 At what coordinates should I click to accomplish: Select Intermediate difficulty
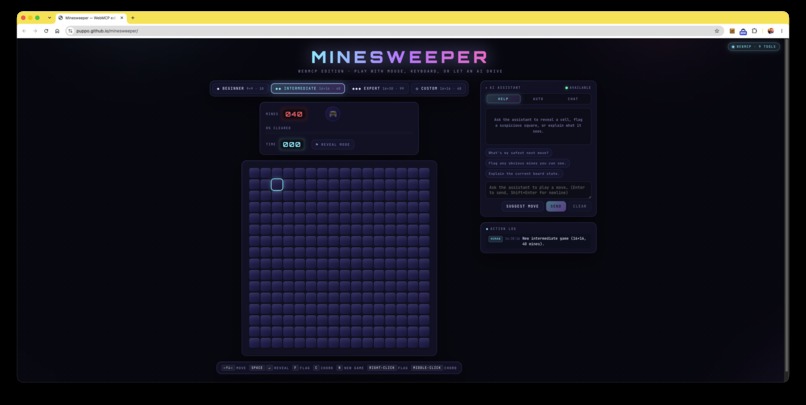[308, 88]
